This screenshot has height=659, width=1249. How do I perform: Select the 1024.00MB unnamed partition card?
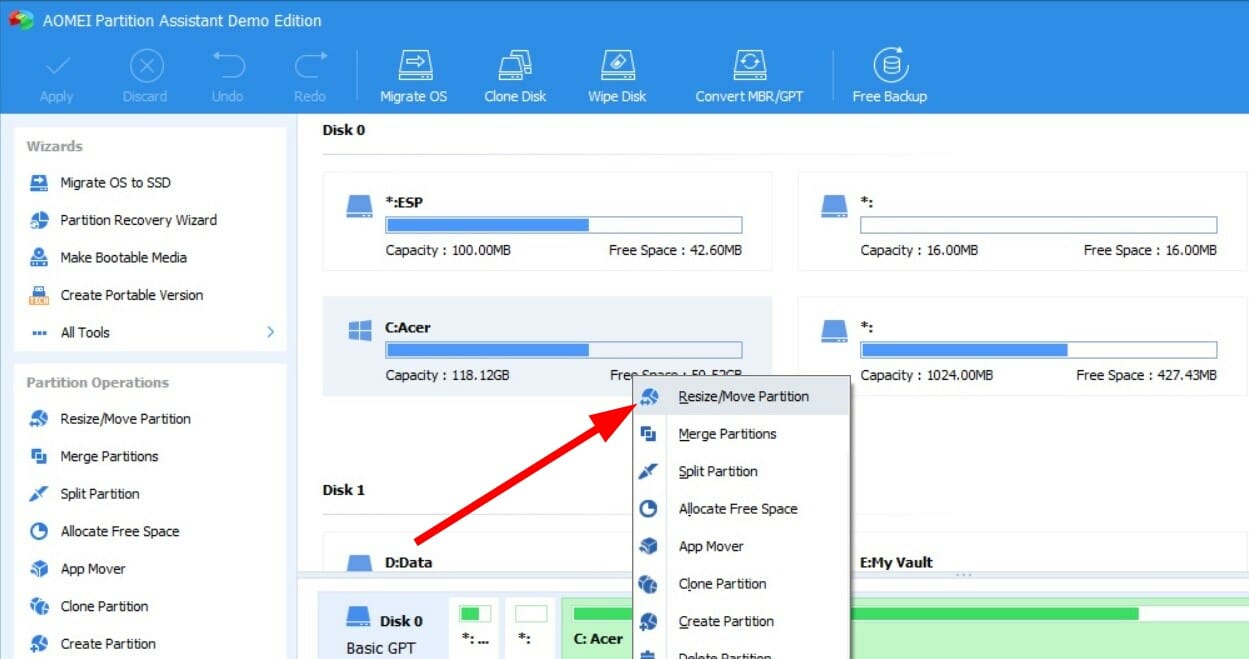tap(1023, 346)
